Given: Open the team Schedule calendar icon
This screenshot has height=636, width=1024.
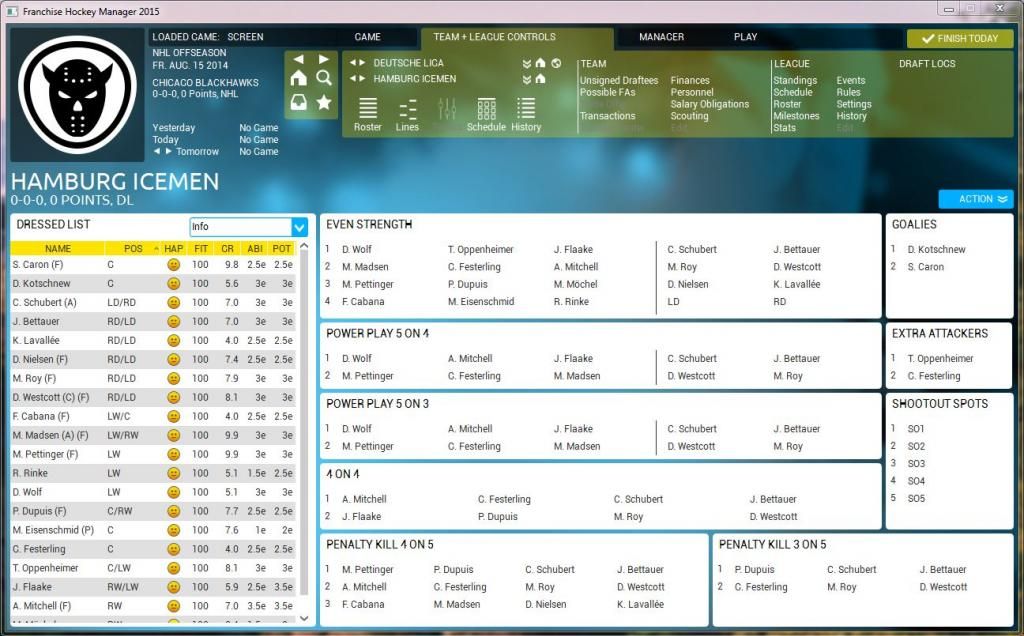Looking at the screenshot, I should tap(486, 115).
